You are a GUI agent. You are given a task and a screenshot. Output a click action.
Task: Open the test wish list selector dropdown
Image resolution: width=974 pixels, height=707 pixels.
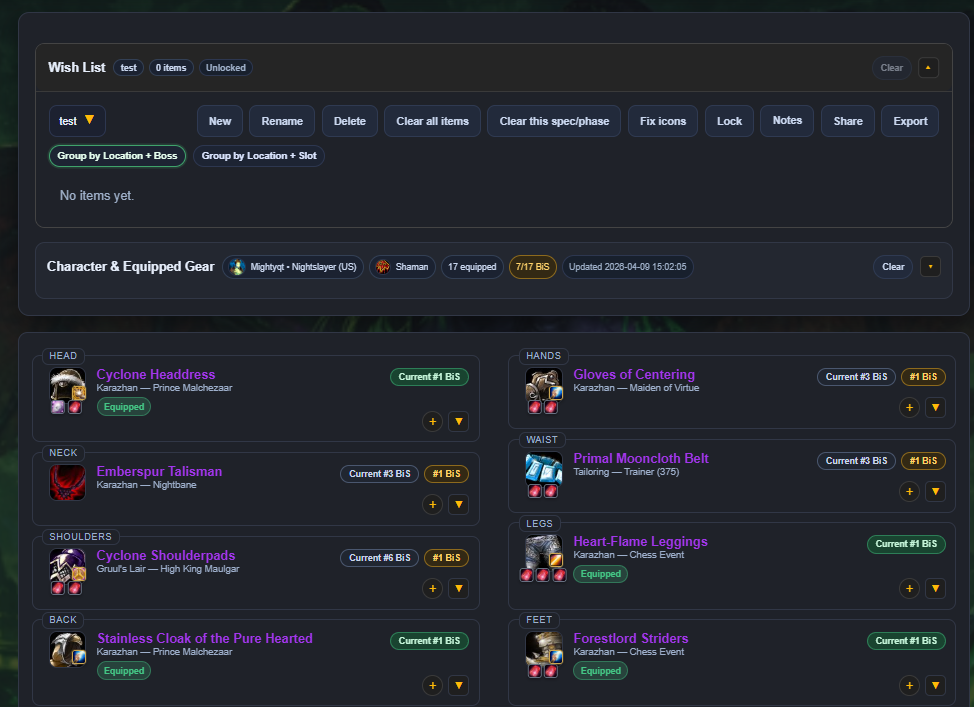(x=77, y=120)
